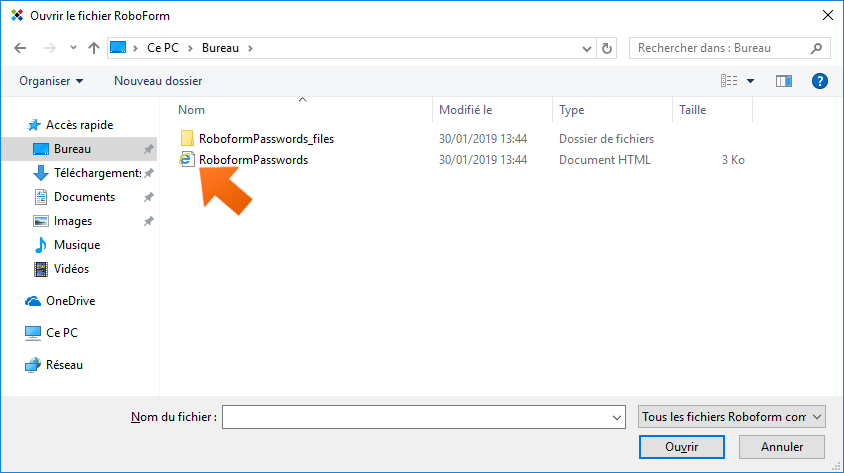This screenshot has width=844, height=473.
Task: Select Ce PC in the breadcrumb path
Action: [163, 48]
